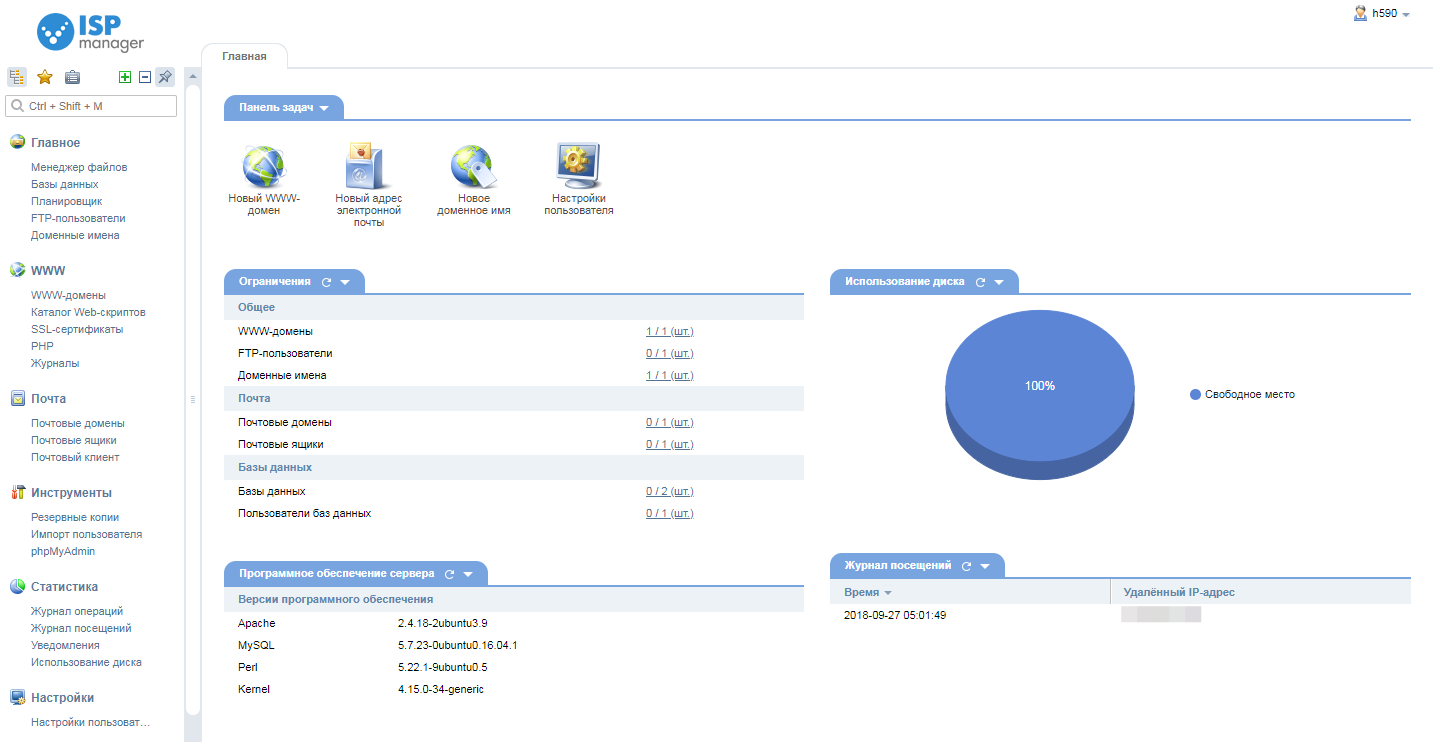Click the menu search field
Image resolution: width=1433 pixels, height=742 pixels.
(x=92, y=106)
